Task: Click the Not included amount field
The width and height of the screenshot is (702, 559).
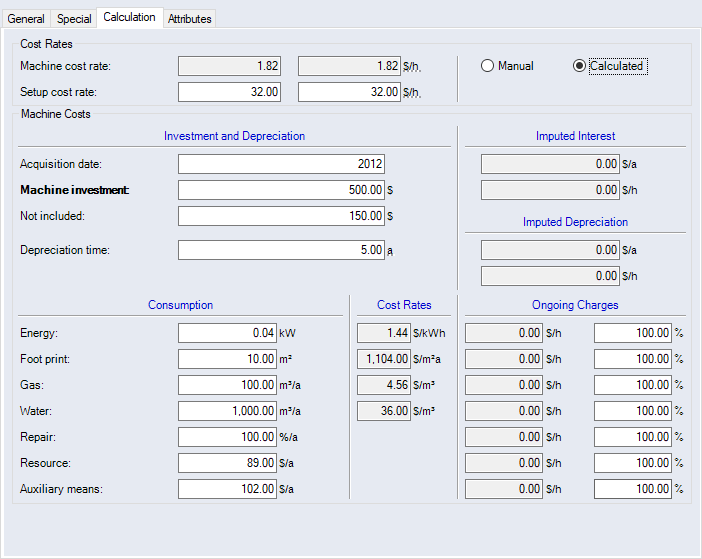Action: point(281,216)
